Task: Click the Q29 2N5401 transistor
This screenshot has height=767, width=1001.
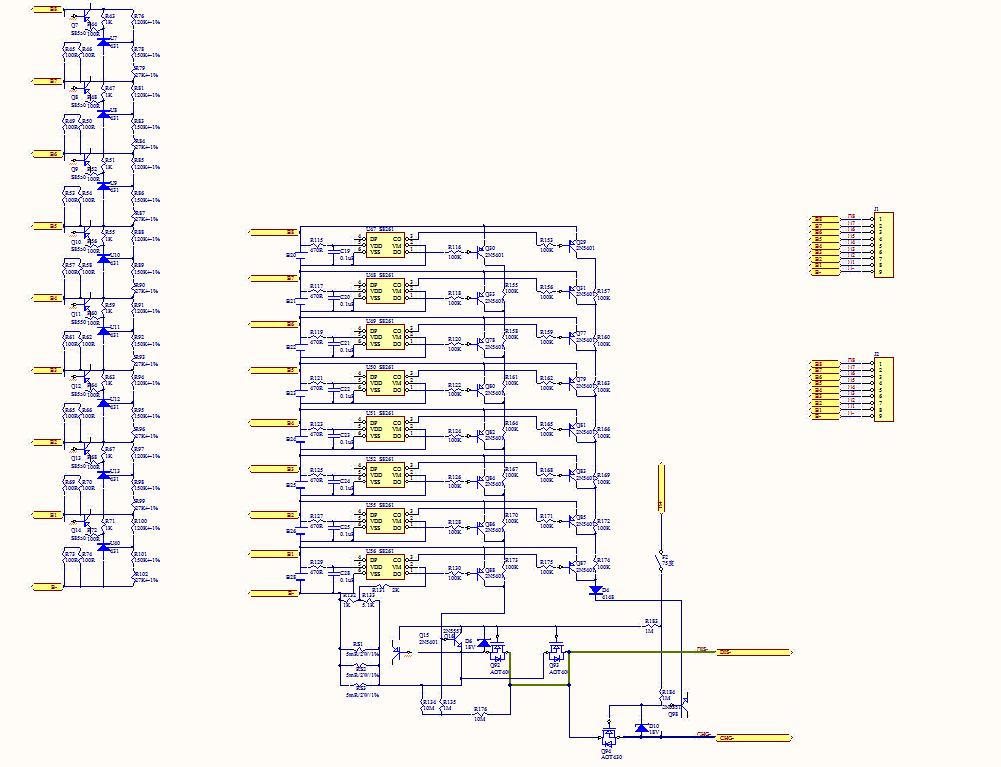Action: [574, 244]
